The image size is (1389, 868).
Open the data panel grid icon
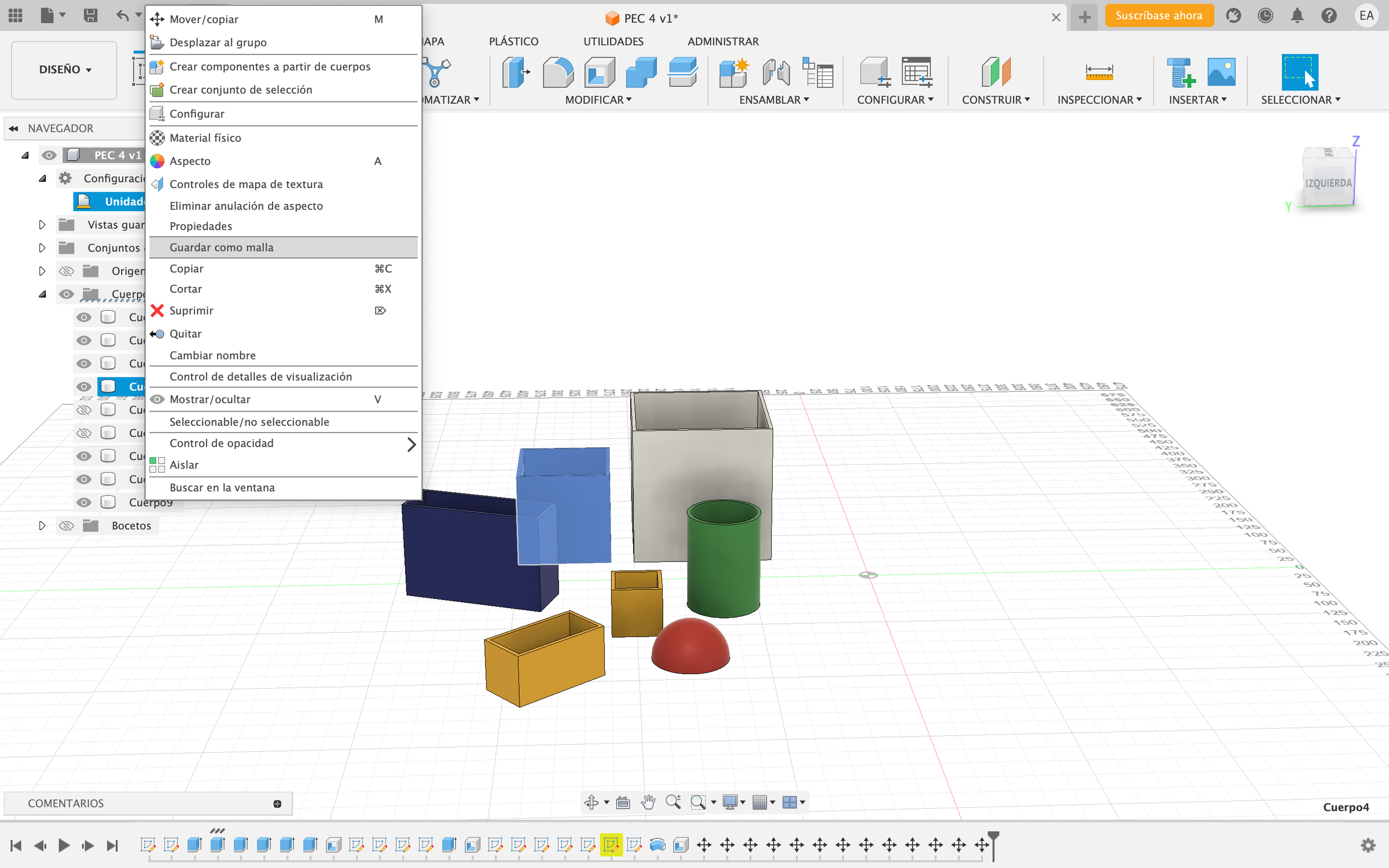[x=16, y=16]
